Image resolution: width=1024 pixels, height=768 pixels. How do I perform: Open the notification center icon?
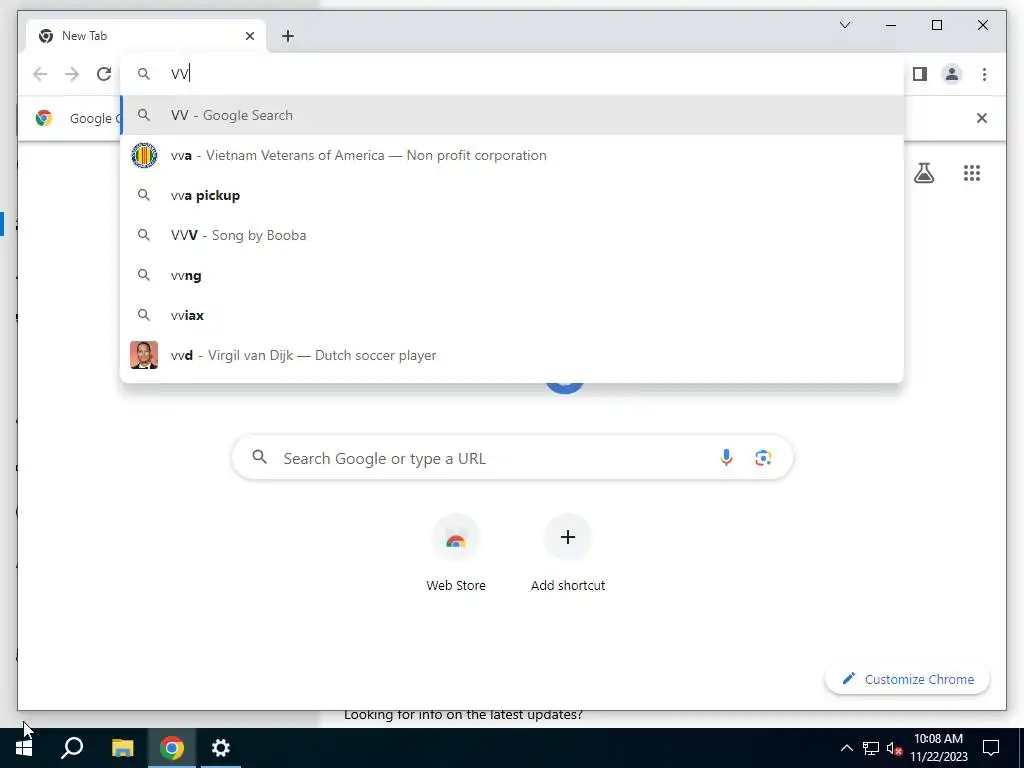(991, 748)
